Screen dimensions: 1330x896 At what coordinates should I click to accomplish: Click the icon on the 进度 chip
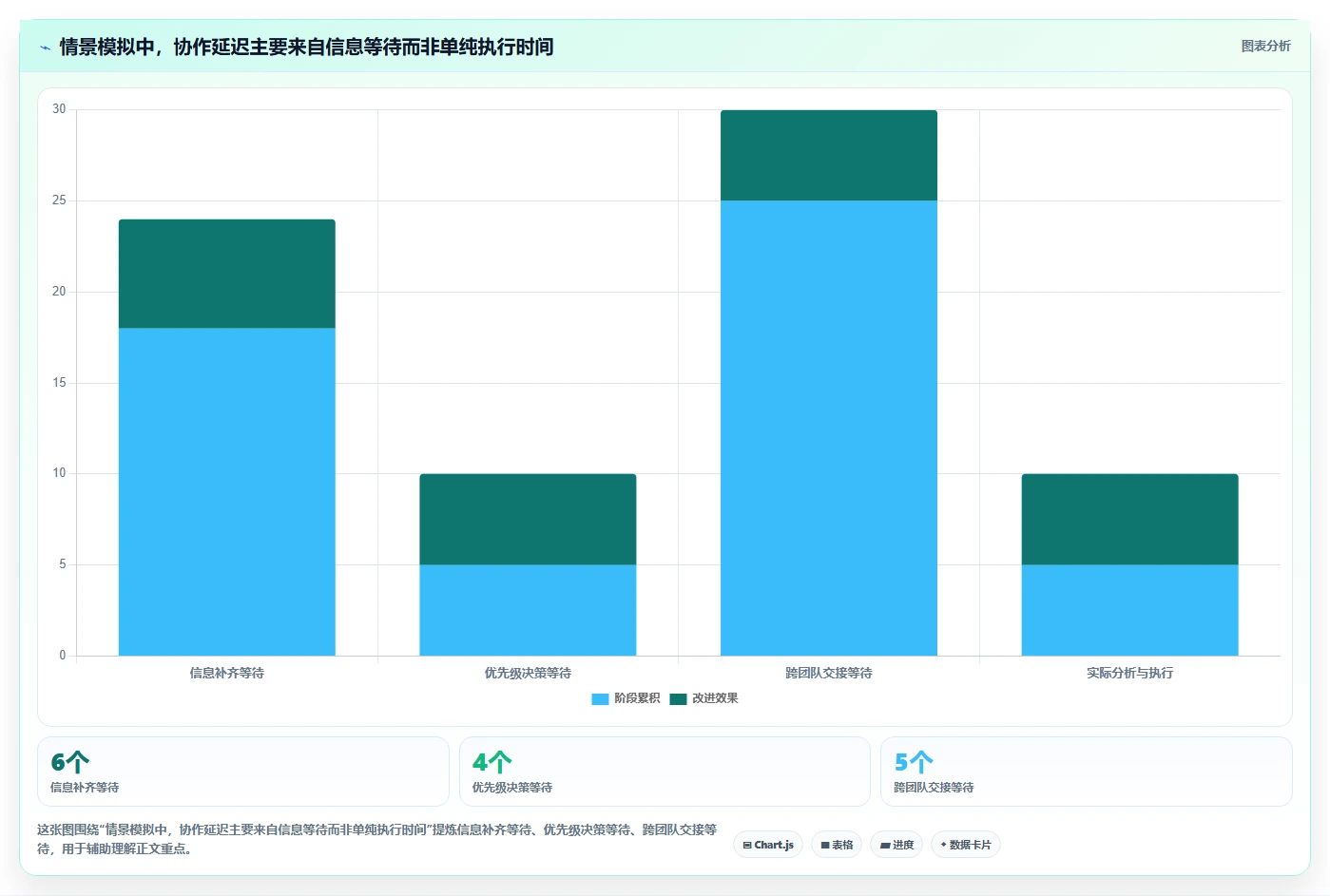[x=884, y=845]
